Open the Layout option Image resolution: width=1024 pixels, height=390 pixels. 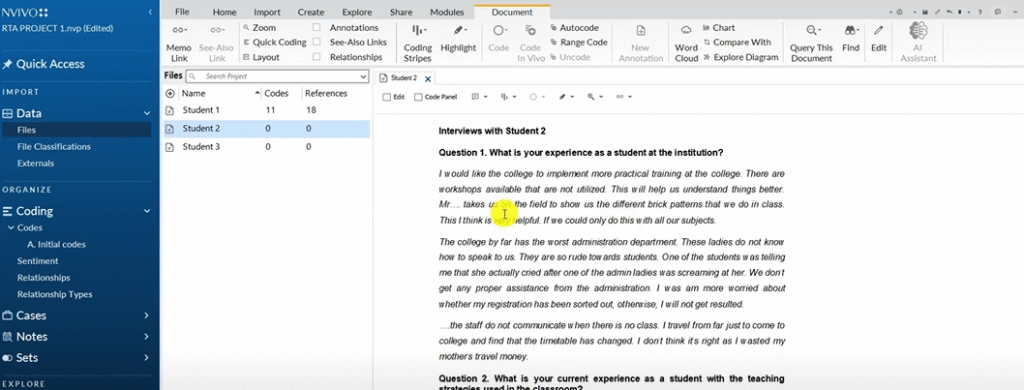pyautogui.click(x=261, y=57)
